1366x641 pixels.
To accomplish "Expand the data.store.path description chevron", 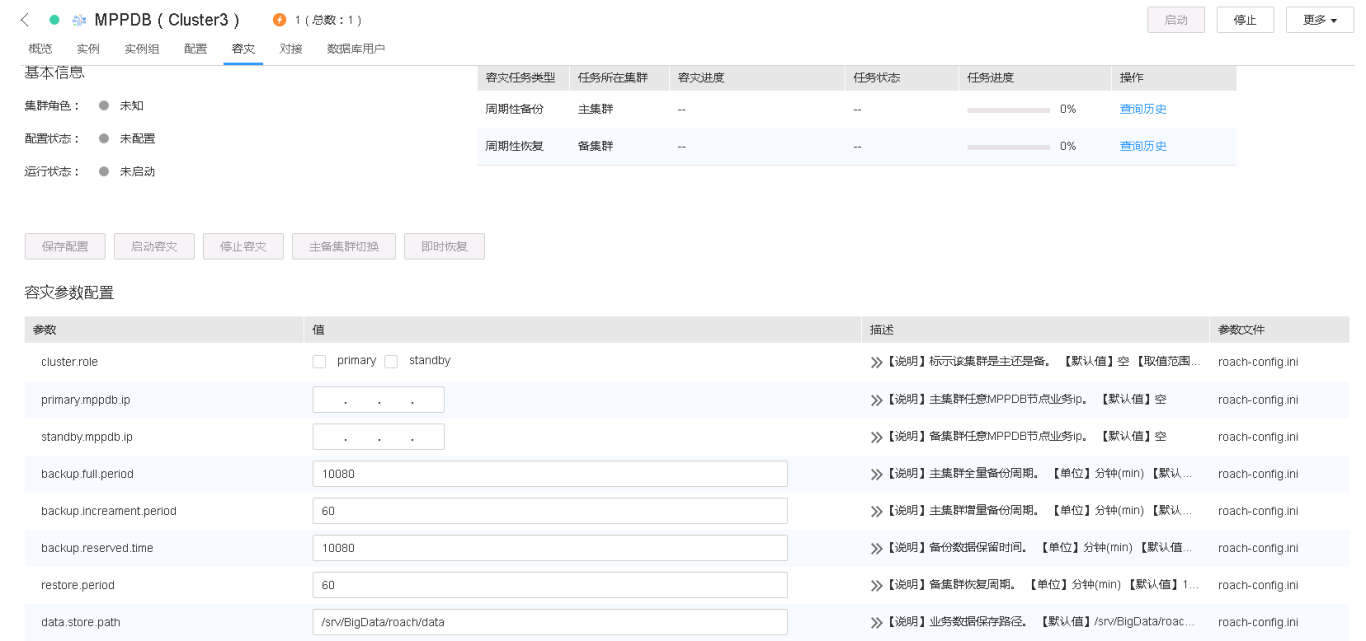I will 877,623.
